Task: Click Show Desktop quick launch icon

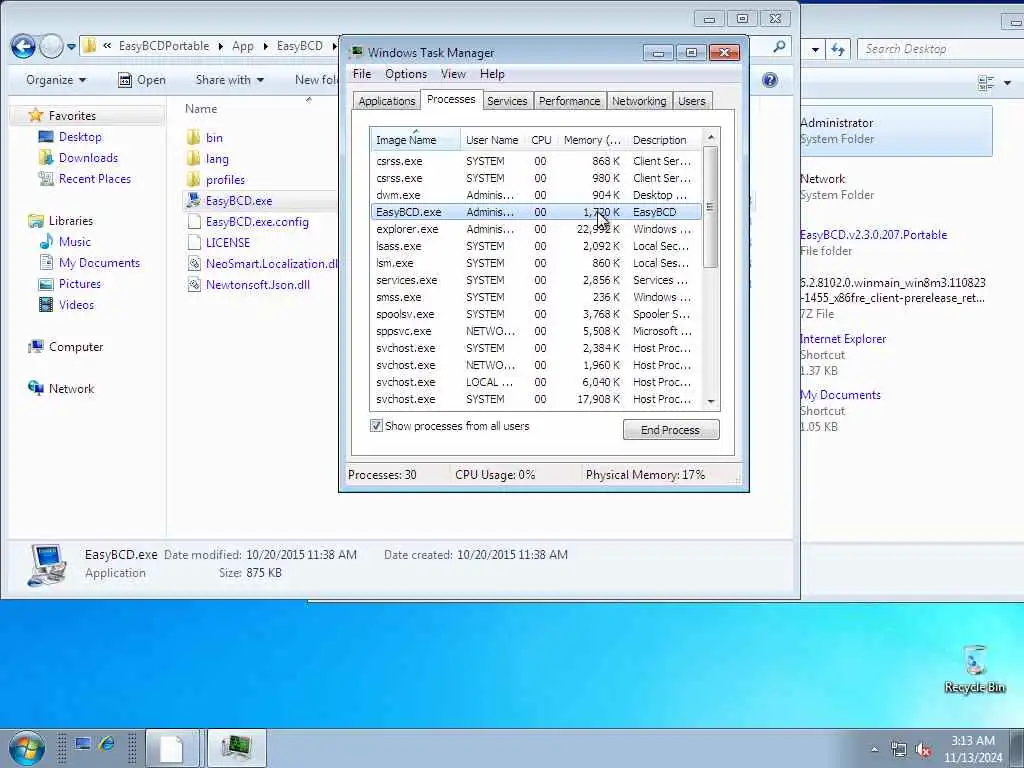Action: tap(82, 744)
